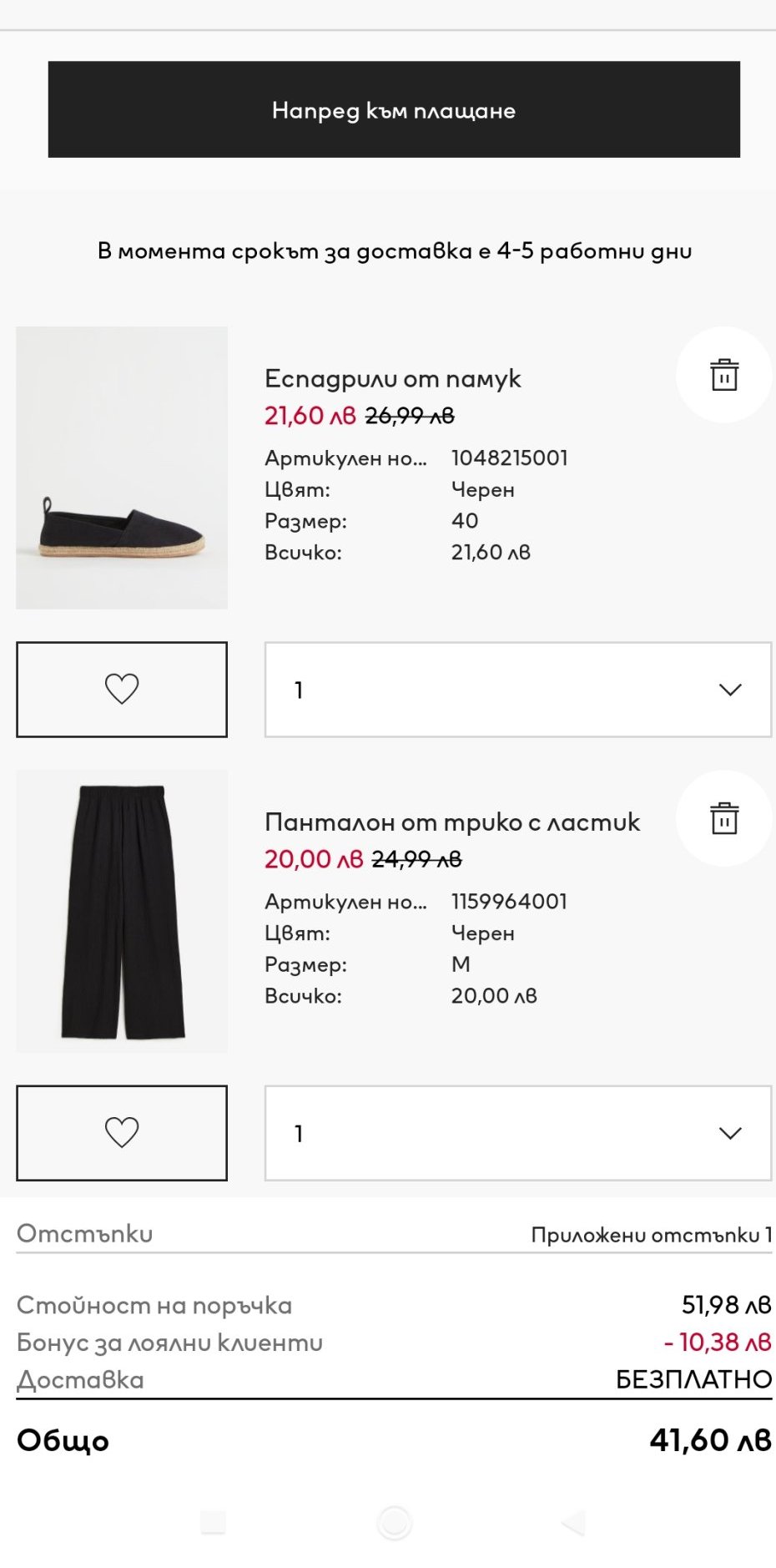Remove Панталон от трико с ластик from cart
This screenshot has width=776, height=1568.
(723, 818)
